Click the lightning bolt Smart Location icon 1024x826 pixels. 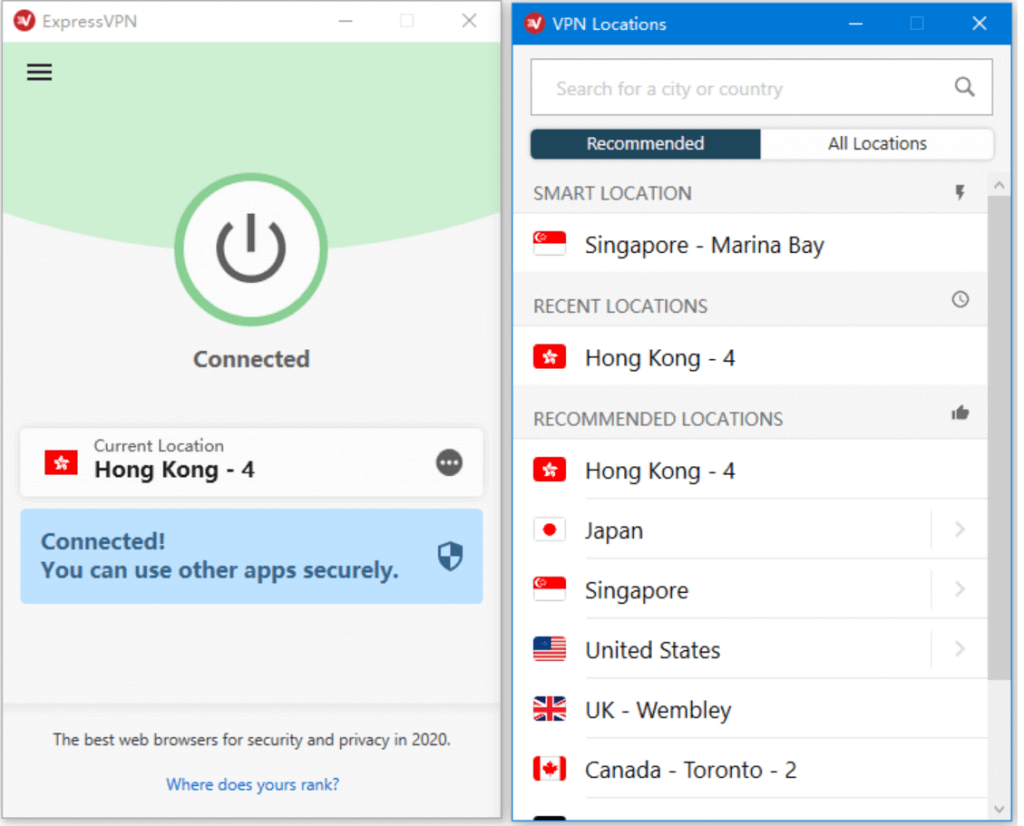pos(960,193)
